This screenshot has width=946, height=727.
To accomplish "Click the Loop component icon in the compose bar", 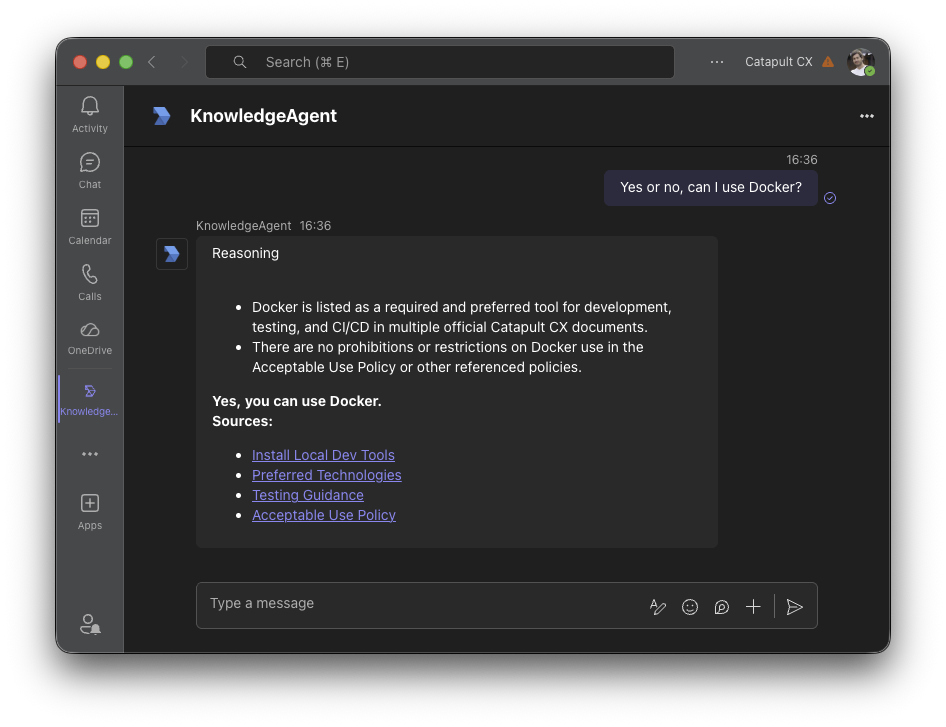I will (722, 606).
